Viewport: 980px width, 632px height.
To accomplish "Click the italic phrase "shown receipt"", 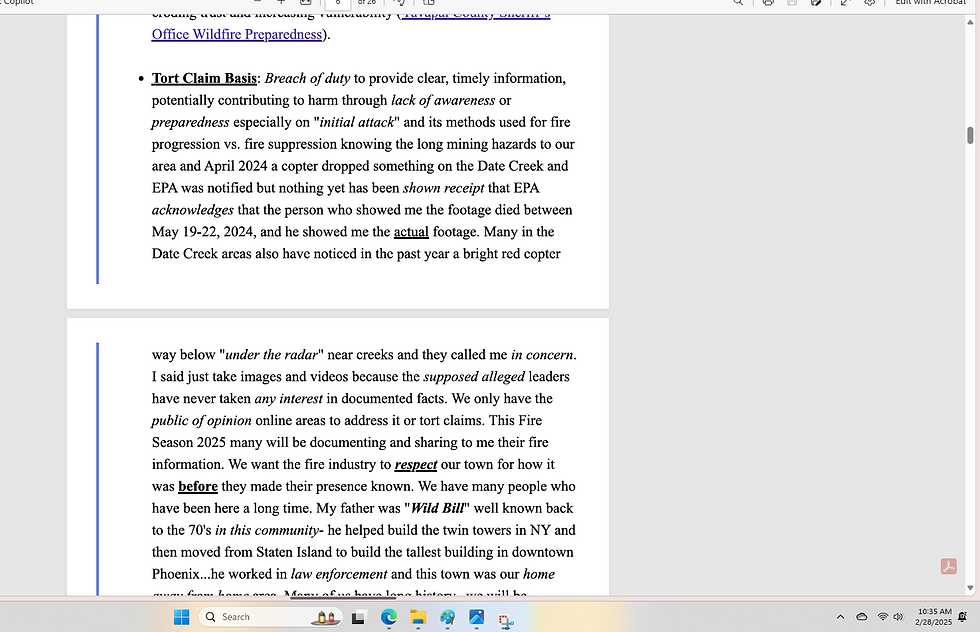I will tap(443, 188).
